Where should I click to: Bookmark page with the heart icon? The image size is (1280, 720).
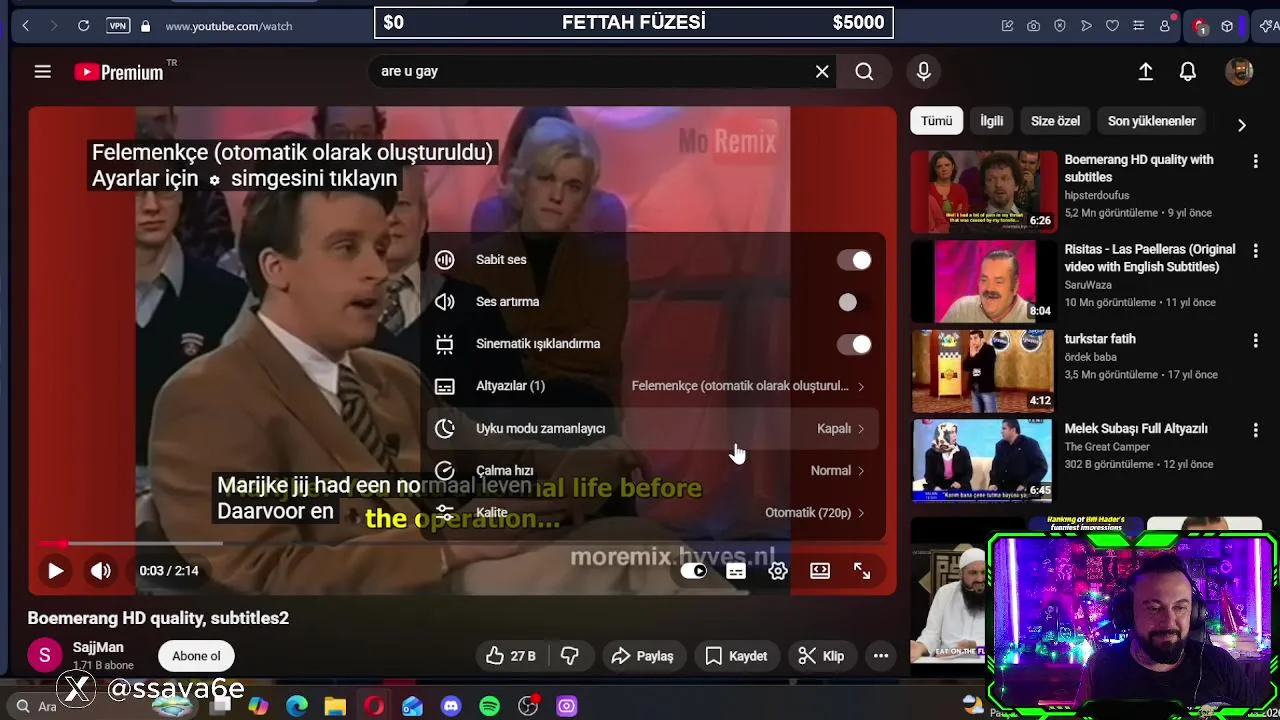tap(1112, 26)
